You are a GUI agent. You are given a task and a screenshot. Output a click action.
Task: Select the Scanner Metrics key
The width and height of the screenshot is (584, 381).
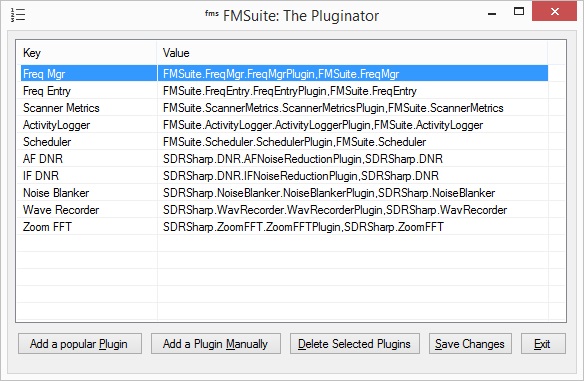click(61, 108)
